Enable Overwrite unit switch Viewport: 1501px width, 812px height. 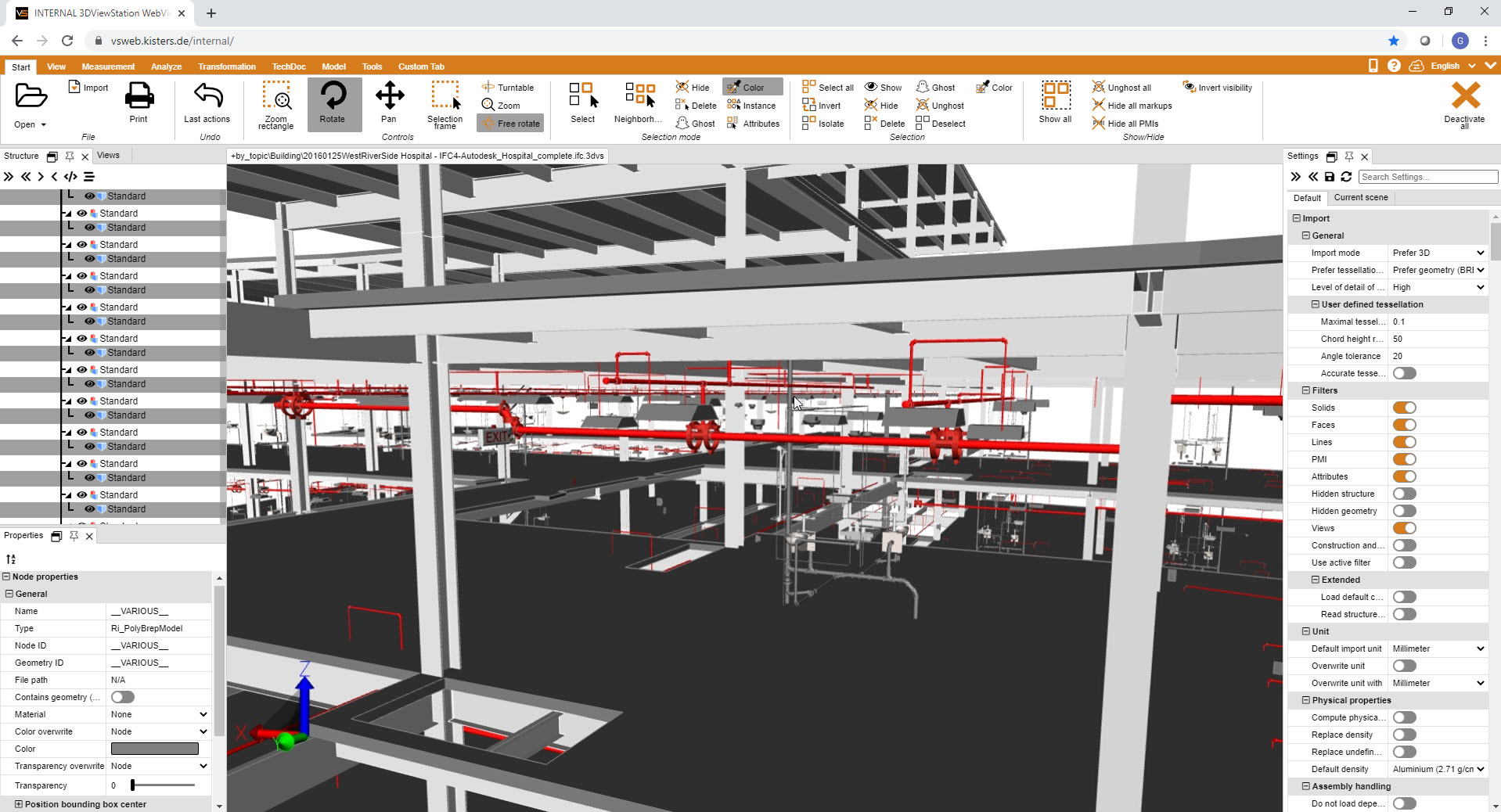point(1405,666)
